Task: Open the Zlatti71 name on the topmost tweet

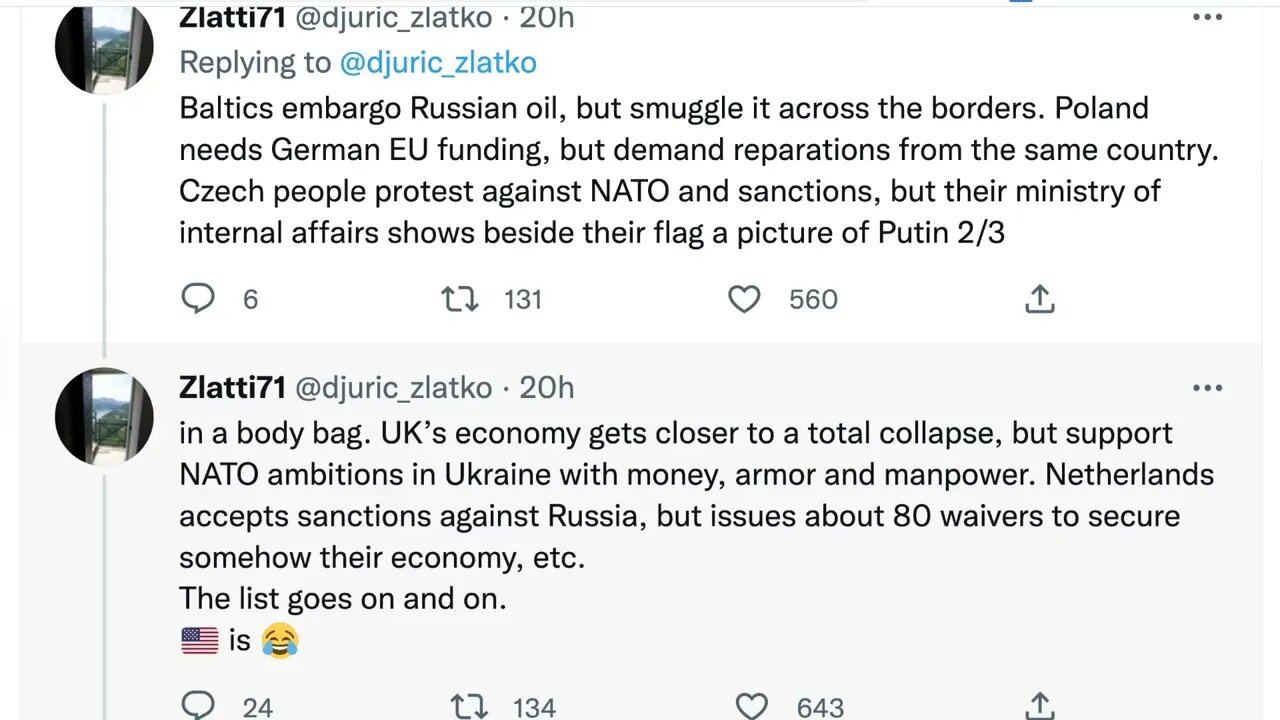Action: coord(232,17)
